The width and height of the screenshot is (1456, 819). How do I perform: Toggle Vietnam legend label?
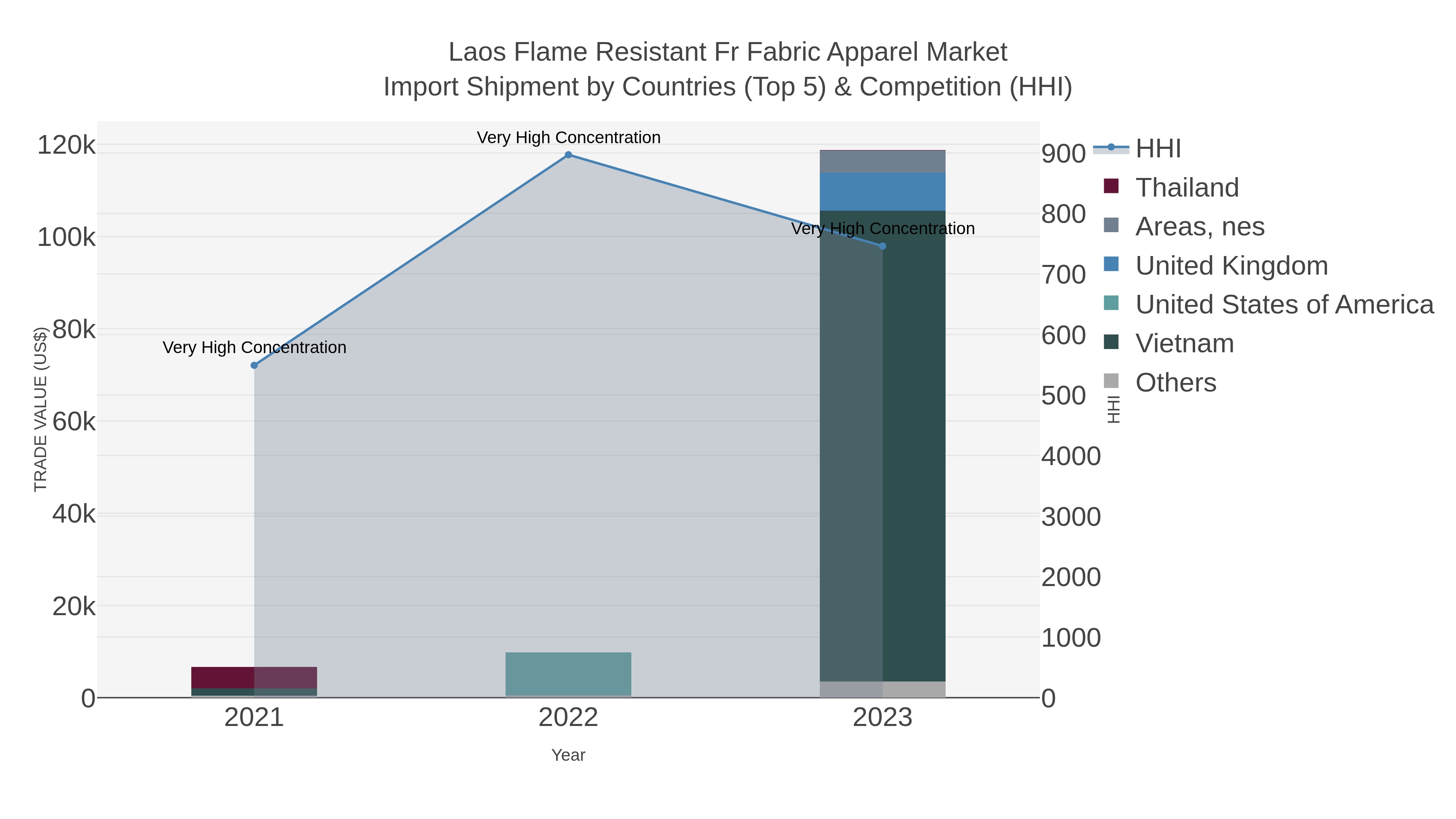pos(1185,344)
